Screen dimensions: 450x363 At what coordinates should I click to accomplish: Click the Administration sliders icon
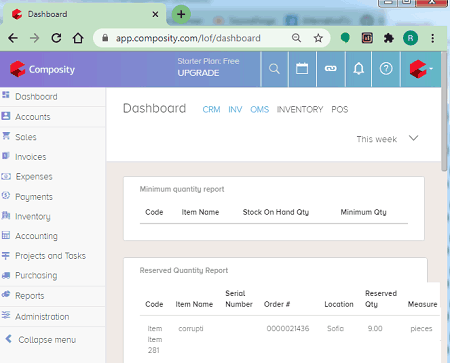click(6, 315)
